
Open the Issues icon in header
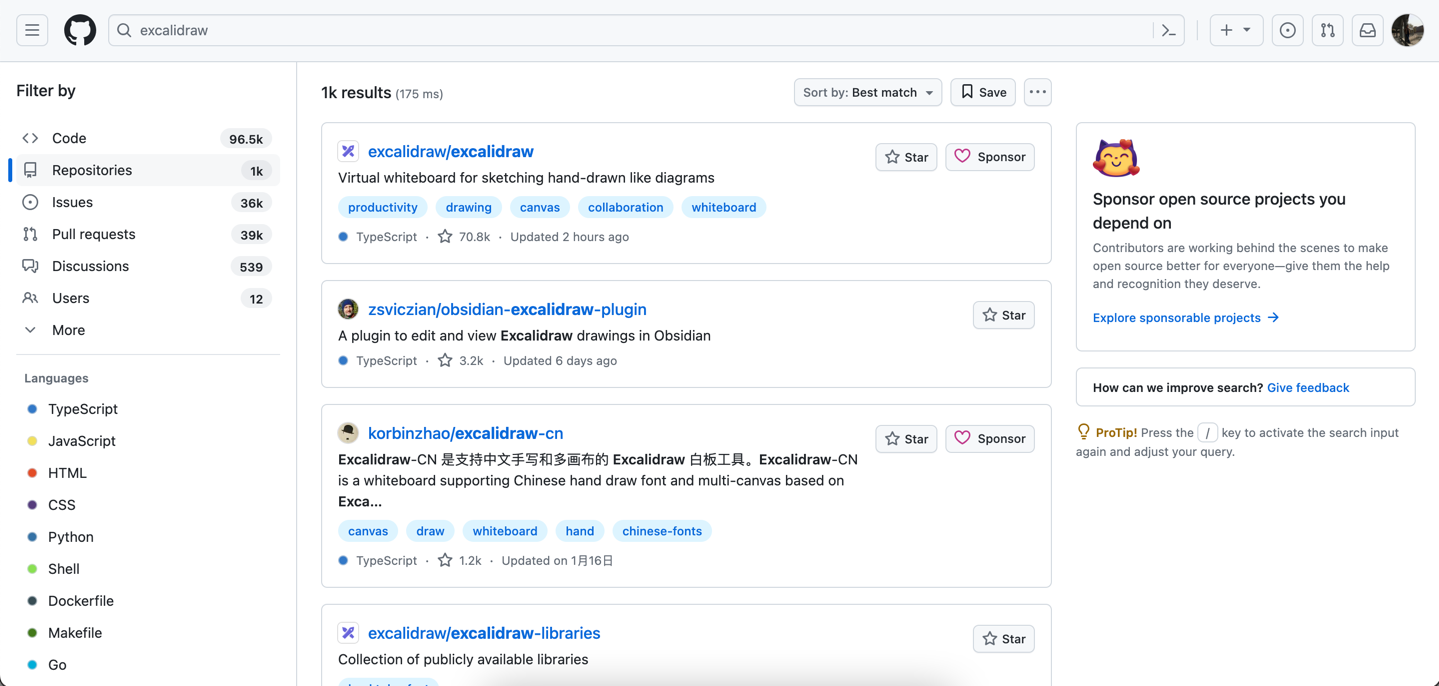[x=1287, y=30]
